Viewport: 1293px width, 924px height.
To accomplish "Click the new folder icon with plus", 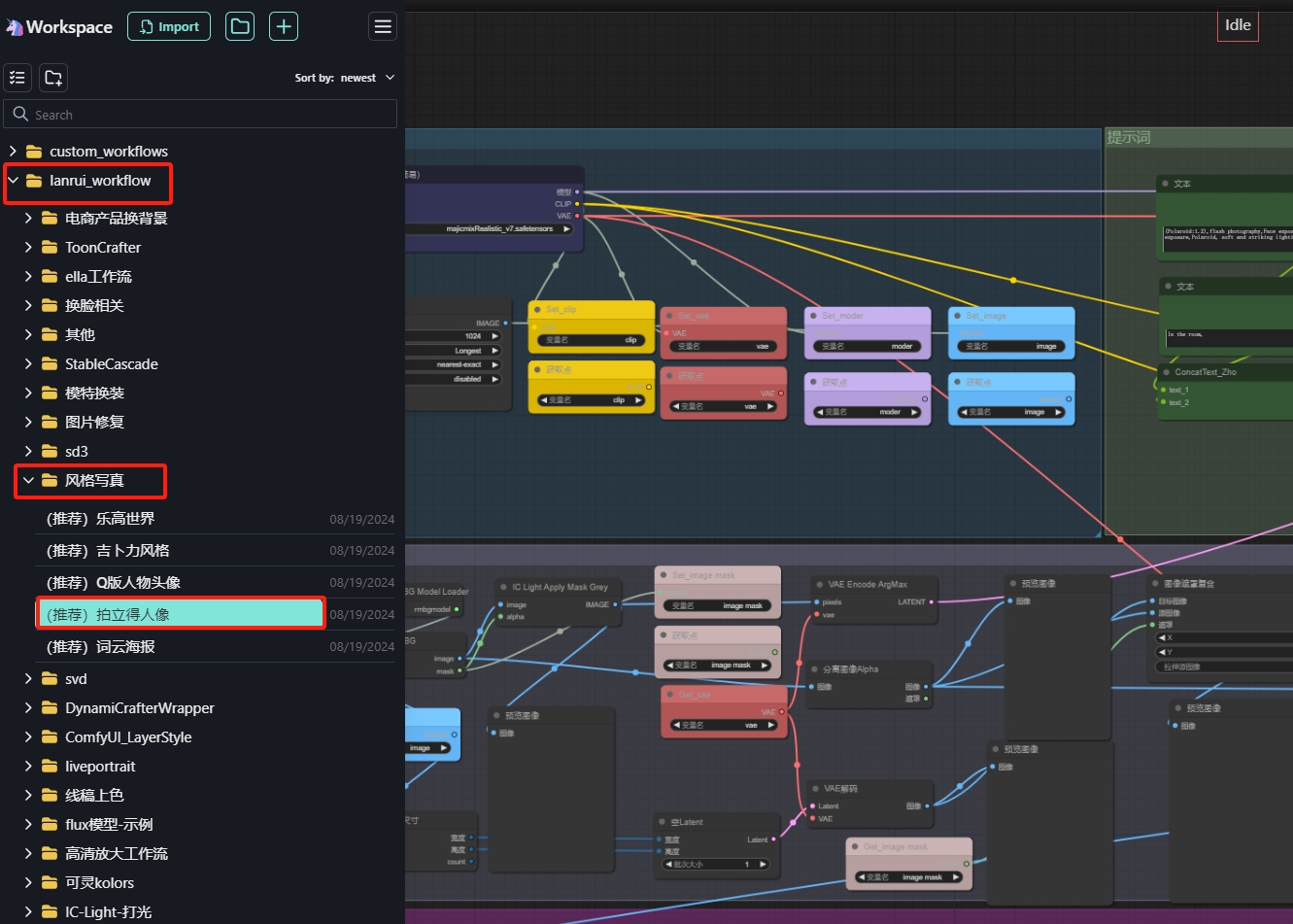I will click(53, 78).
